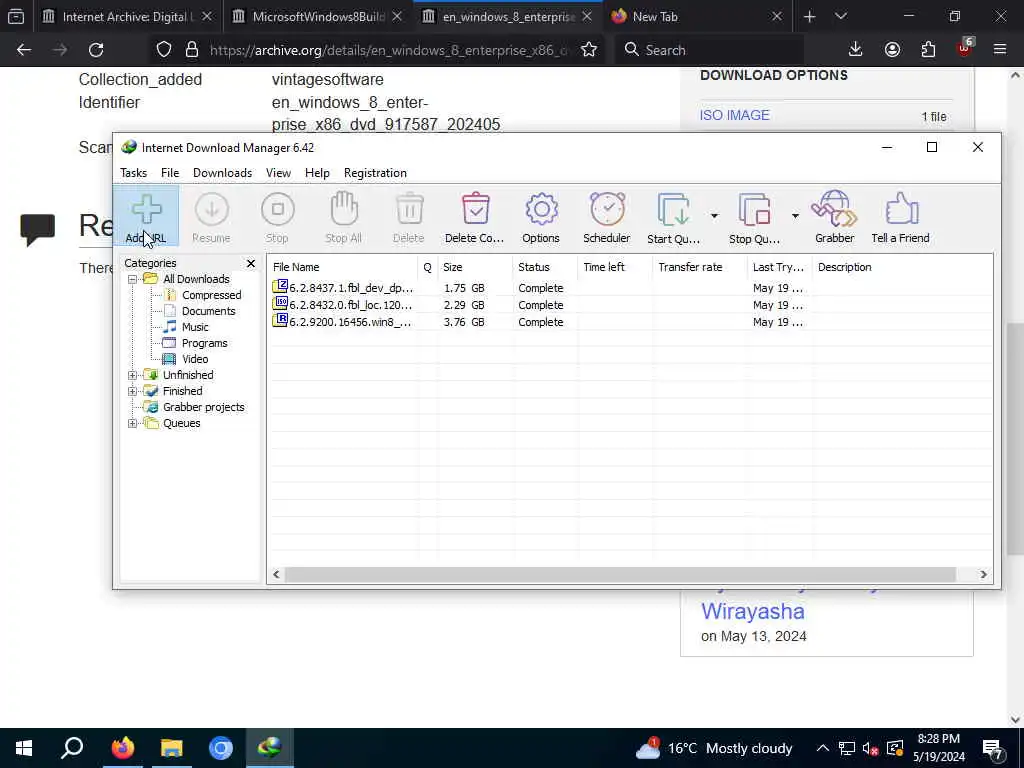Click the Firefox back arrow
The width and height of the screenshot is (1024, 768).
(24, 50)
